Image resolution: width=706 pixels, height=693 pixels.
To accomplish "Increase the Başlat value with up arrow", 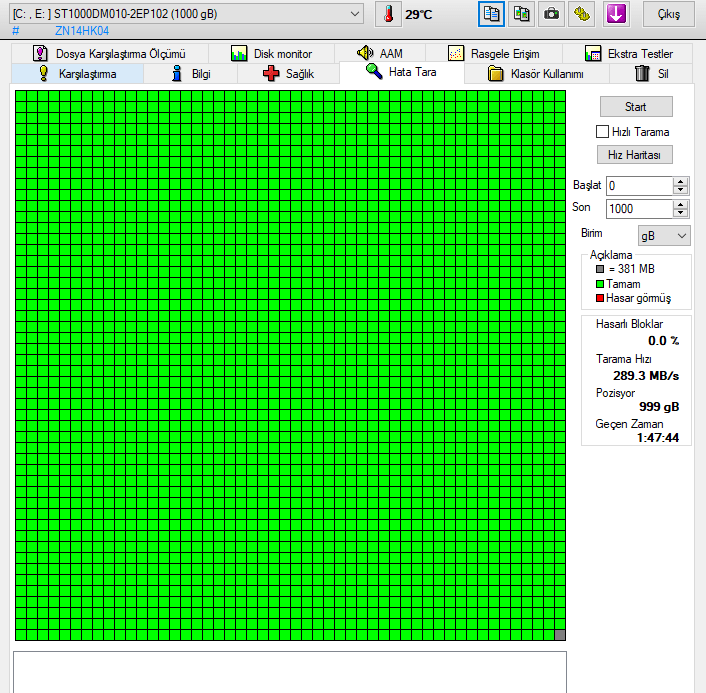I will coord(680,181).
